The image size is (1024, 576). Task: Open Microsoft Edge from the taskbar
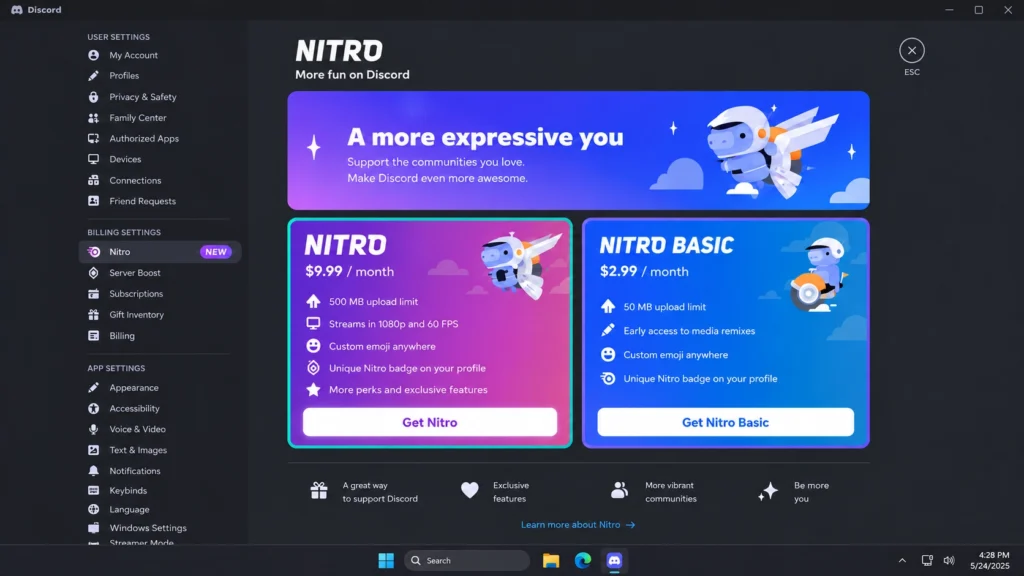coord(583,560)
